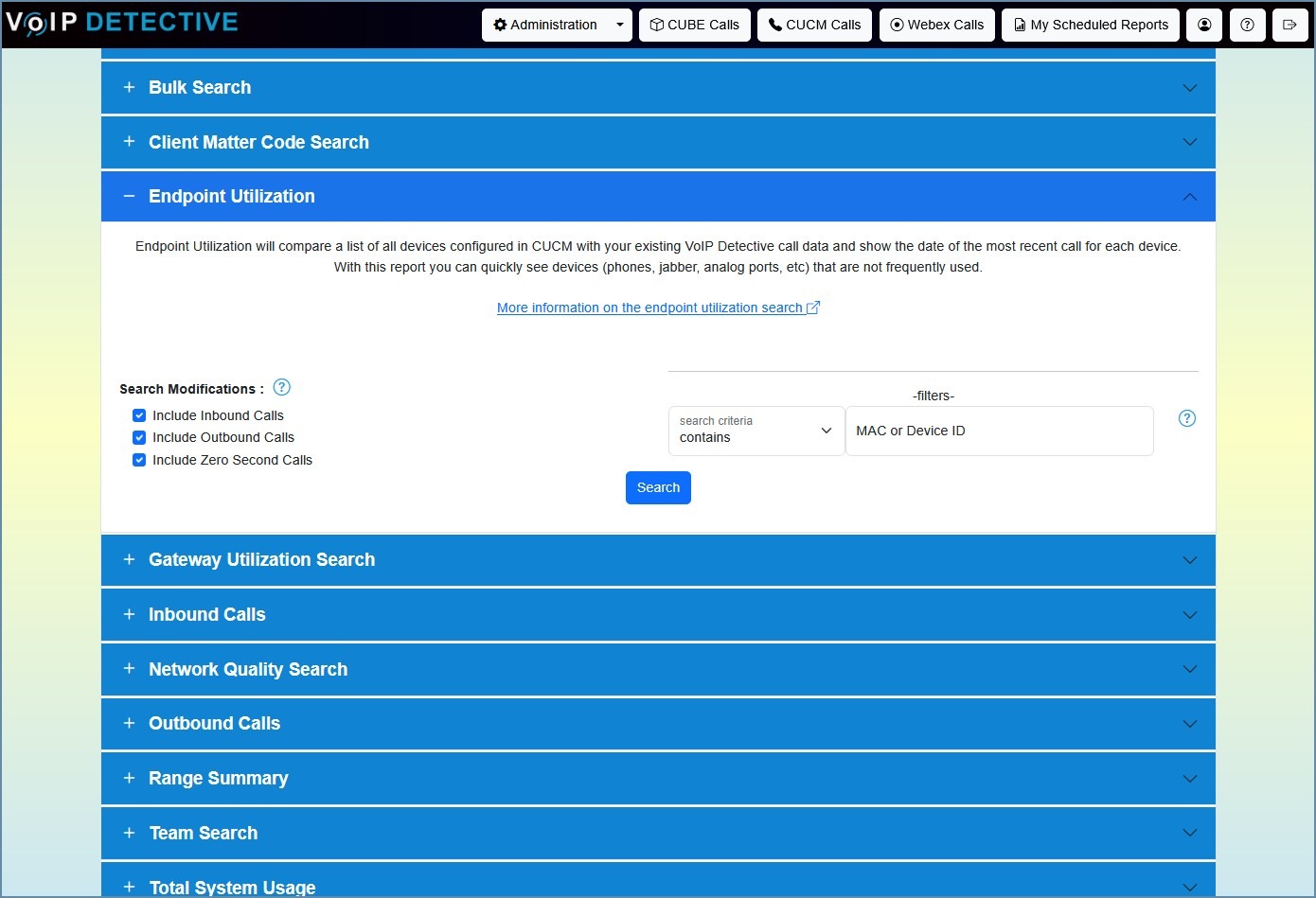Screen dimensions: 1316x898
Task: Click help icon next to Search Modifications
Action: coord(281,387)
